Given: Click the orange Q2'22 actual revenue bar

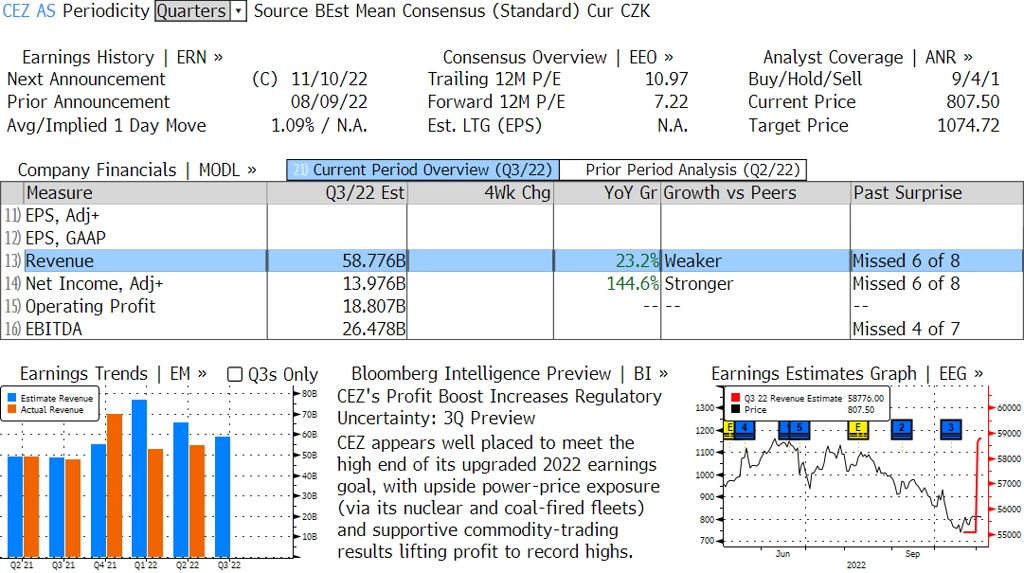Looking at the screenshot, I should click(197, 501).
